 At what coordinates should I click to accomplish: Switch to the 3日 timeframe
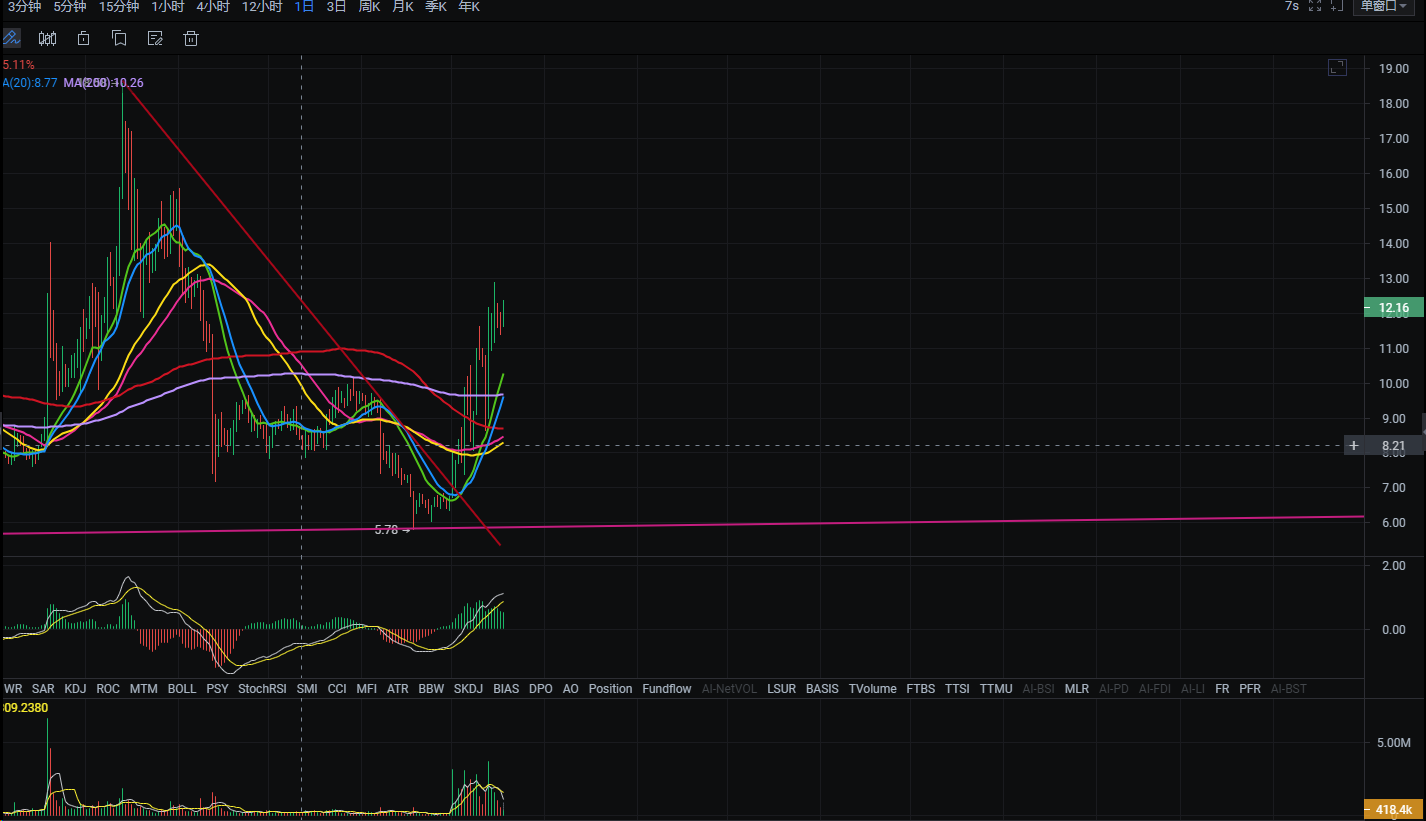[337, 6]
